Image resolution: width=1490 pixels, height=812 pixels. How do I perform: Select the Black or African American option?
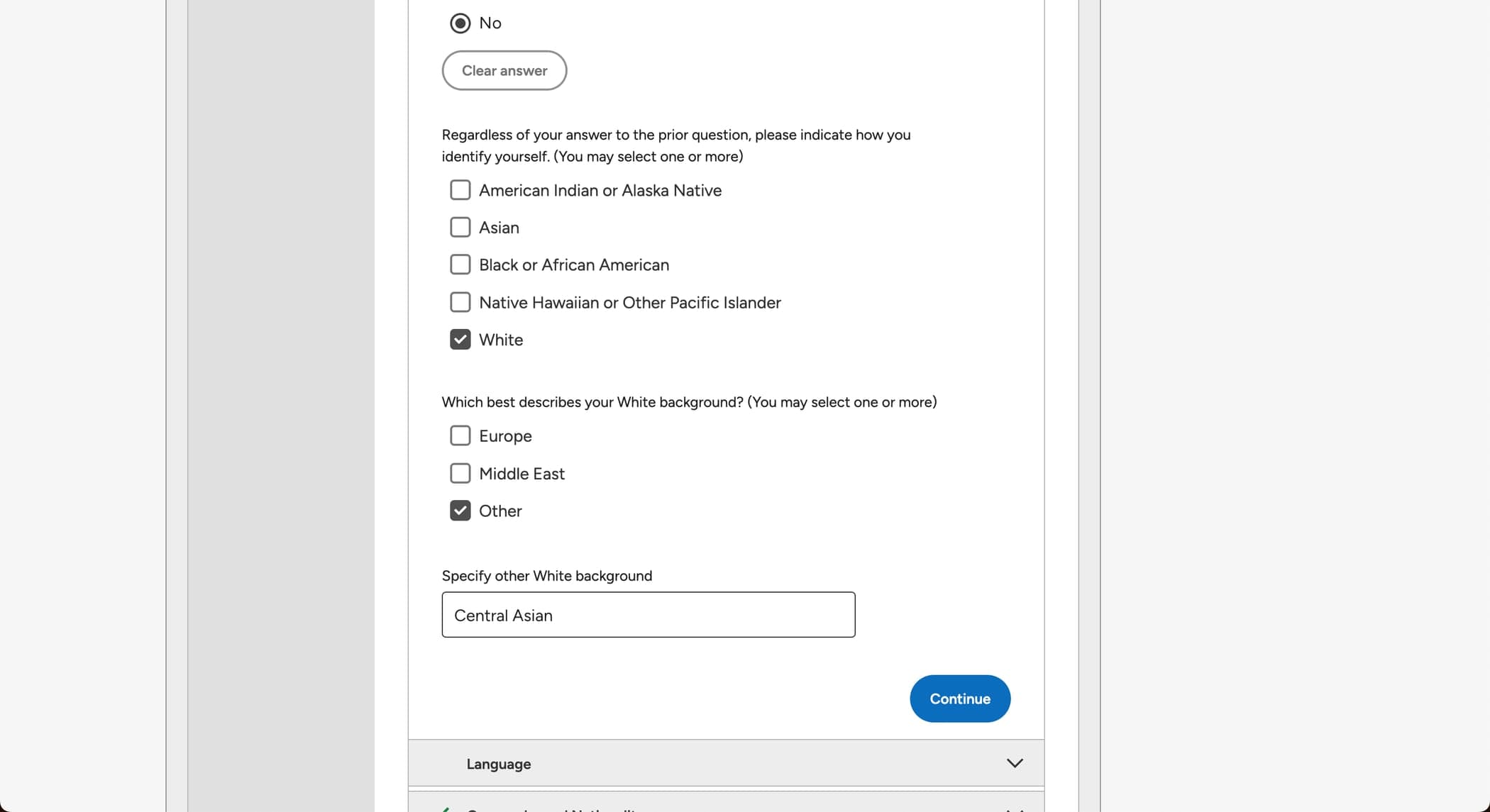pos(460,264)
